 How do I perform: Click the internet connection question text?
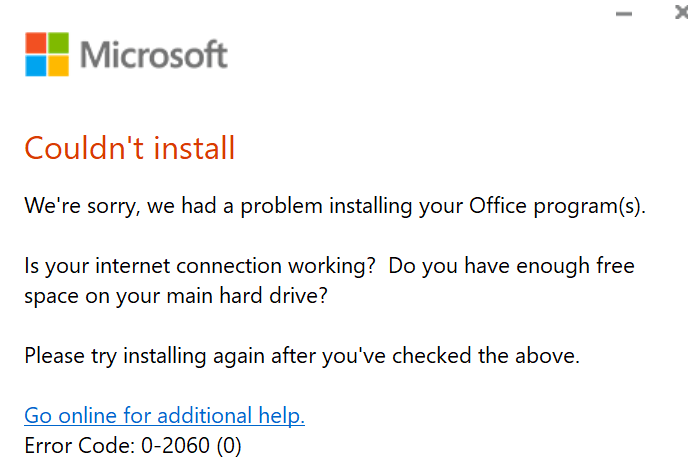tap(199, 267)
